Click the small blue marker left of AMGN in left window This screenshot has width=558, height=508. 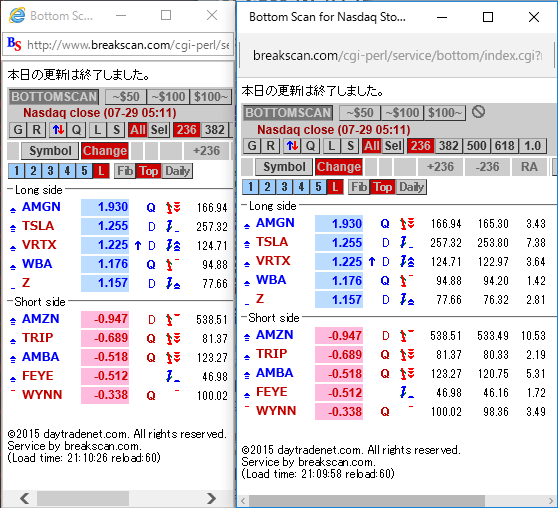tap(13, 210)
